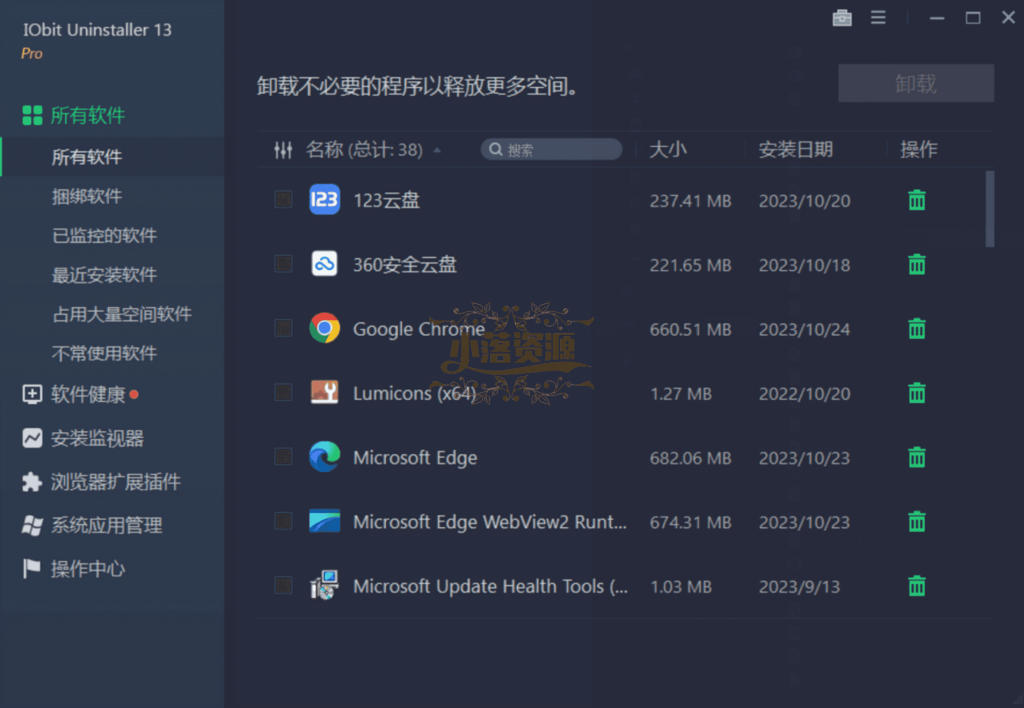Click trash icon for 360安全云盘
The height and width of the screenshot is (708, 1024).
917,265
